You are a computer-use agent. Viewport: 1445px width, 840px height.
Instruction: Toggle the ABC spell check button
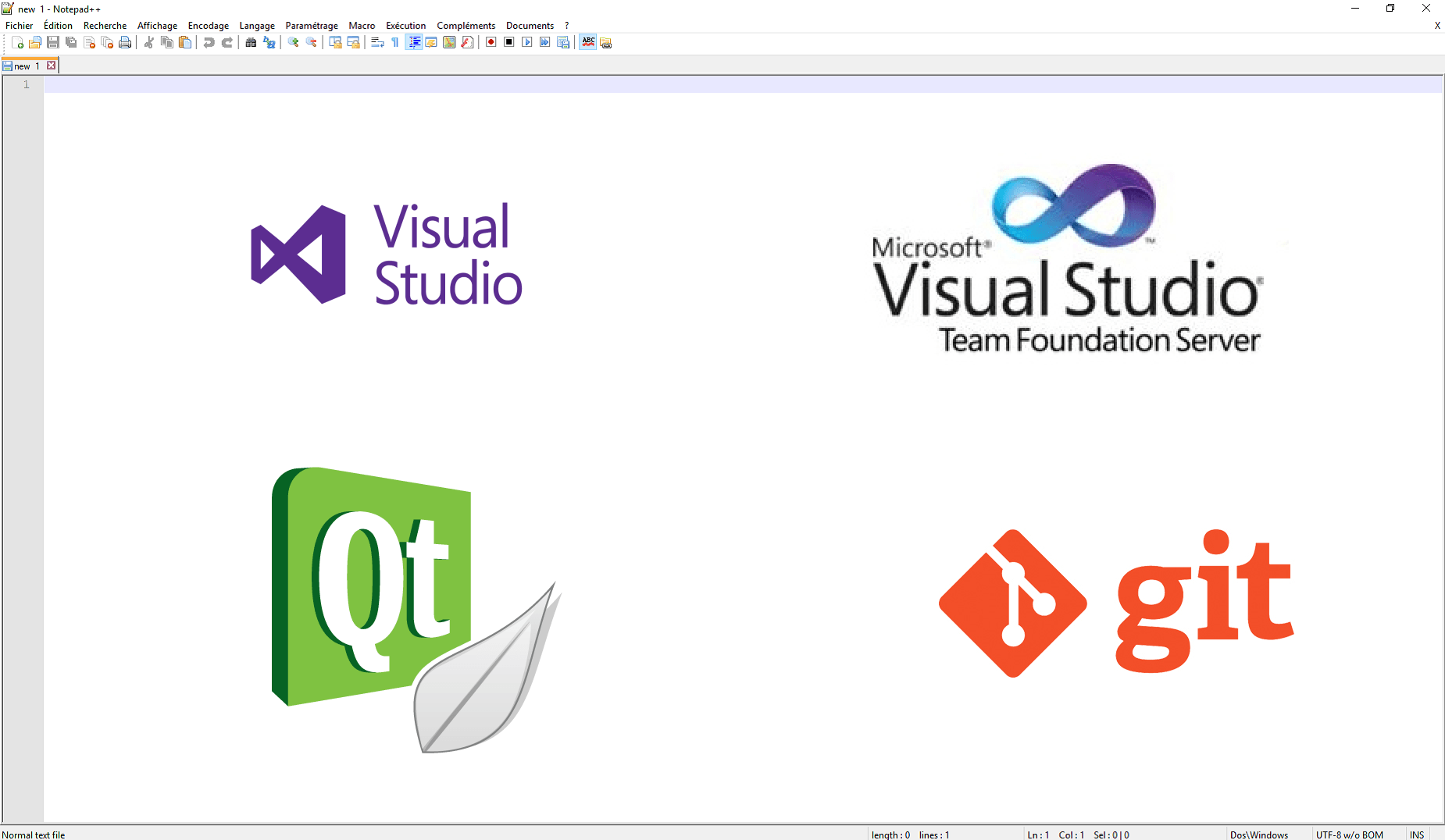588,43
